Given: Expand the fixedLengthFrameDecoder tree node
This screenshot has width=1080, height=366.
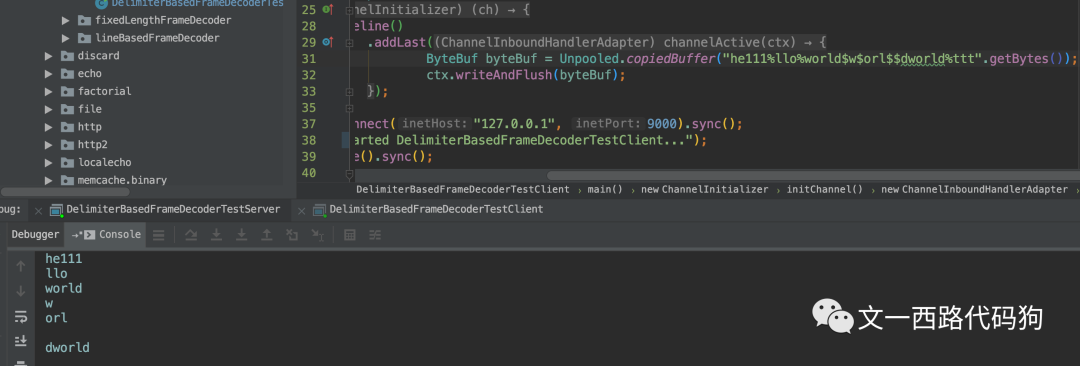Looking at the screenshot, I should (x=66, y=20).
